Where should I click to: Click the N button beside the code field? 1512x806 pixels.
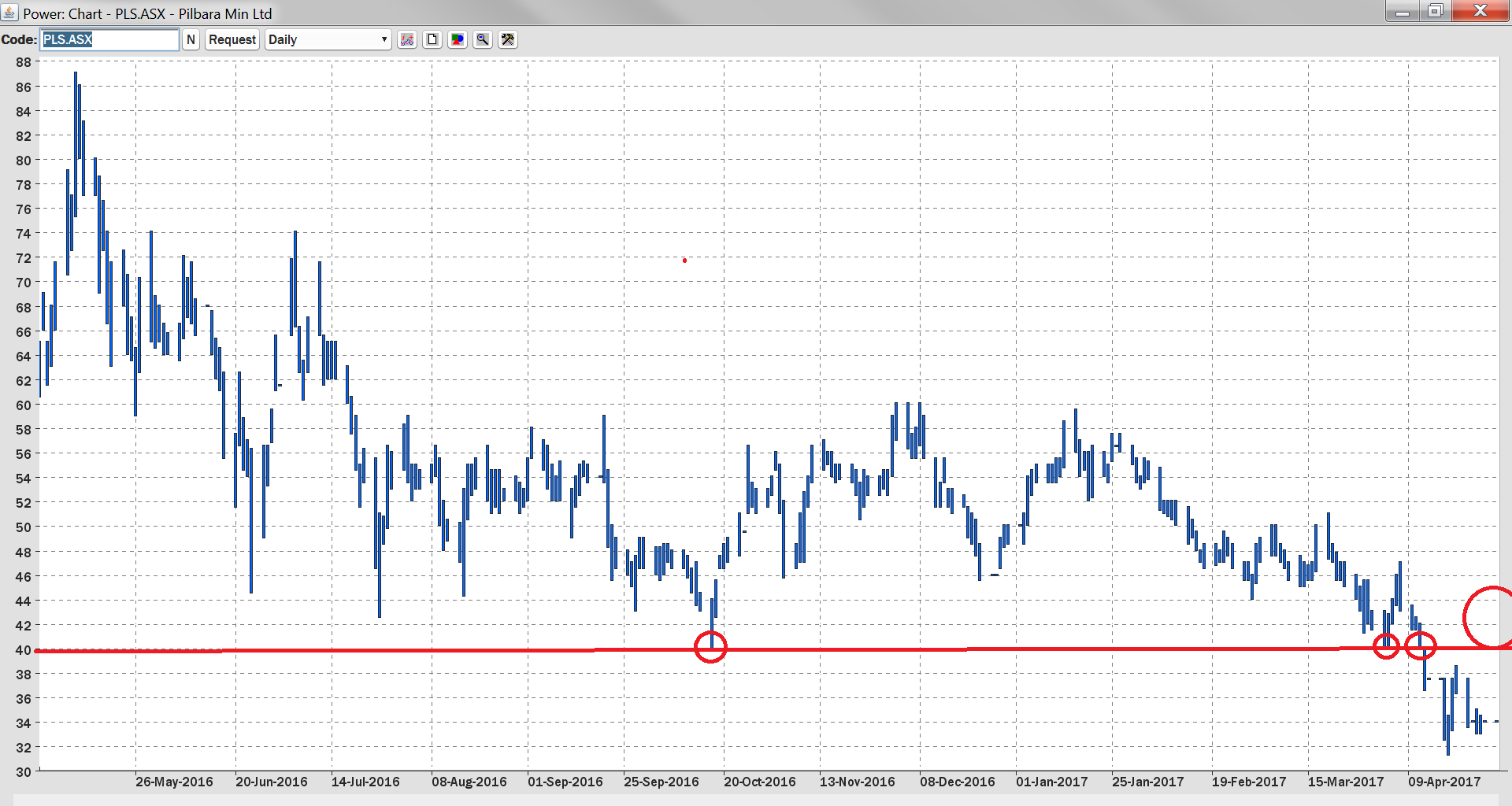coord(191,39)
